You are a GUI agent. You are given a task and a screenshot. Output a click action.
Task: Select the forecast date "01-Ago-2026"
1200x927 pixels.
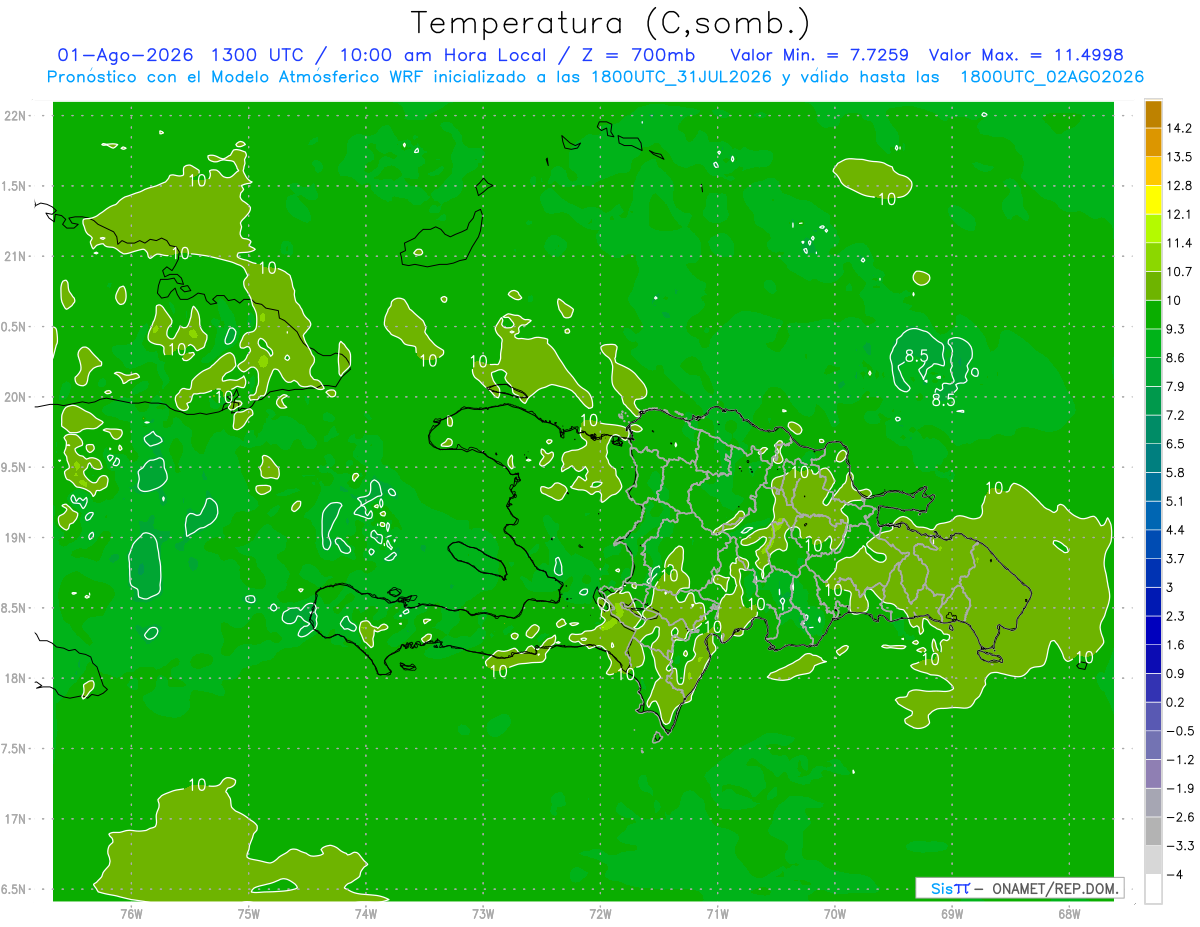[125, 55]
